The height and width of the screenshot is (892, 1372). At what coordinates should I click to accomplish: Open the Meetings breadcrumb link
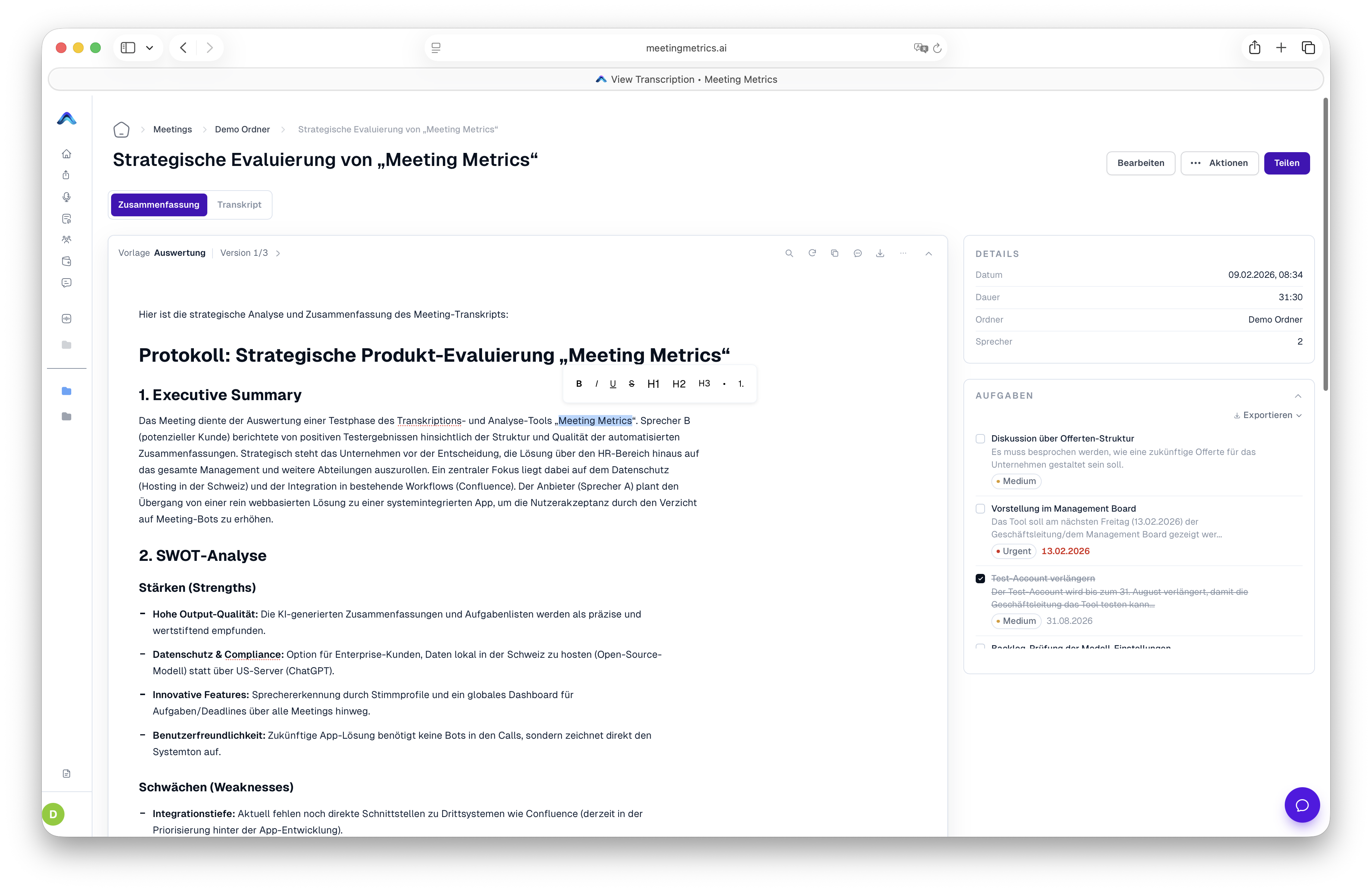coord(172,130)
